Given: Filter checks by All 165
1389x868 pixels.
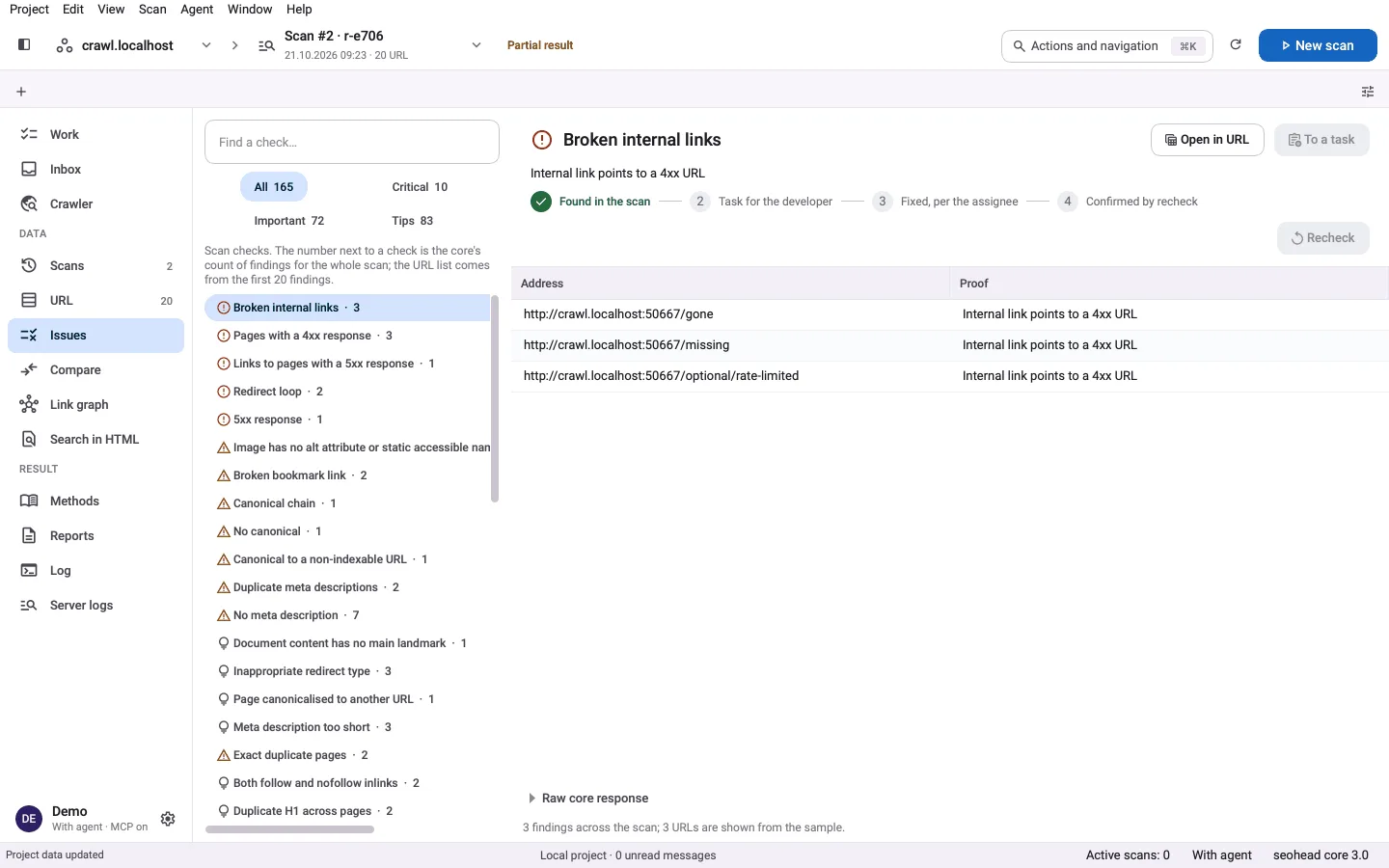Looking at the screenshot, I should click(274, 187).
